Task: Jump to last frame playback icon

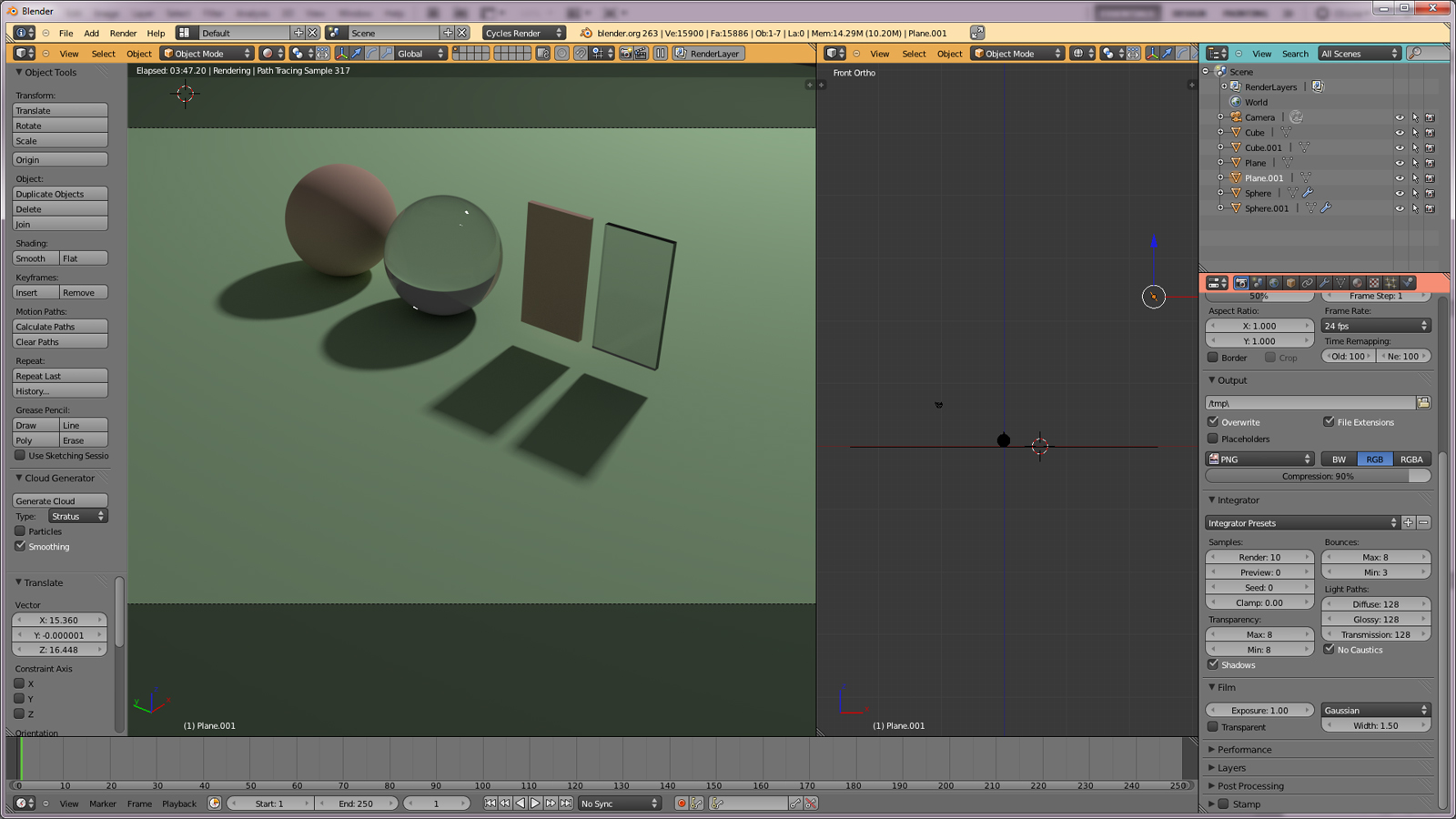Action: 566,804
